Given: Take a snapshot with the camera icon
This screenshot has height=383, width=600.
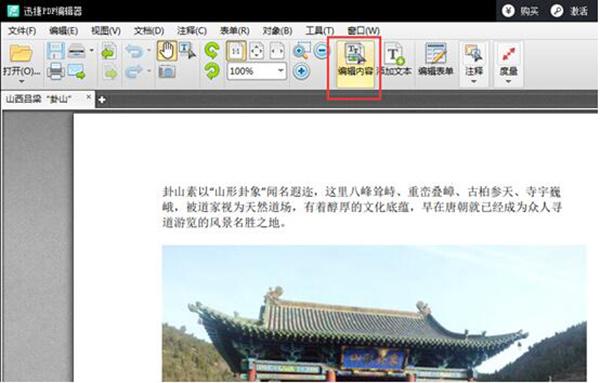Looking at the screenshot, I should point(167,72).
